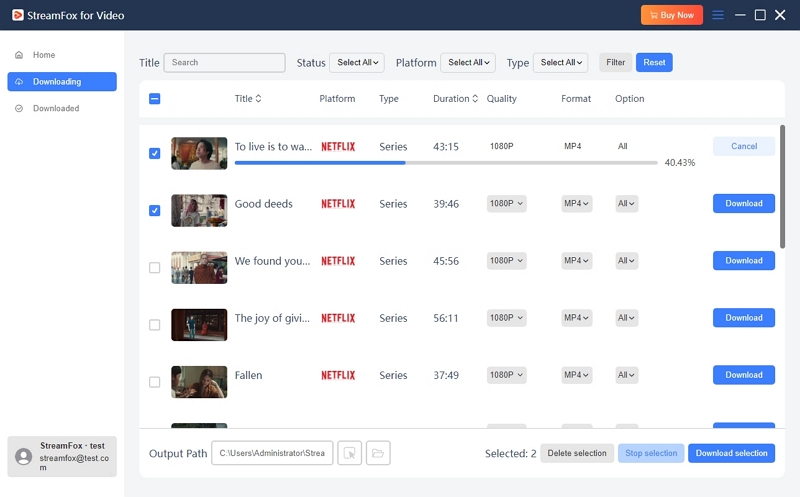Click the 40.43% download progress bar
Viewport: 800px width, 497px height.
[446, 163]
